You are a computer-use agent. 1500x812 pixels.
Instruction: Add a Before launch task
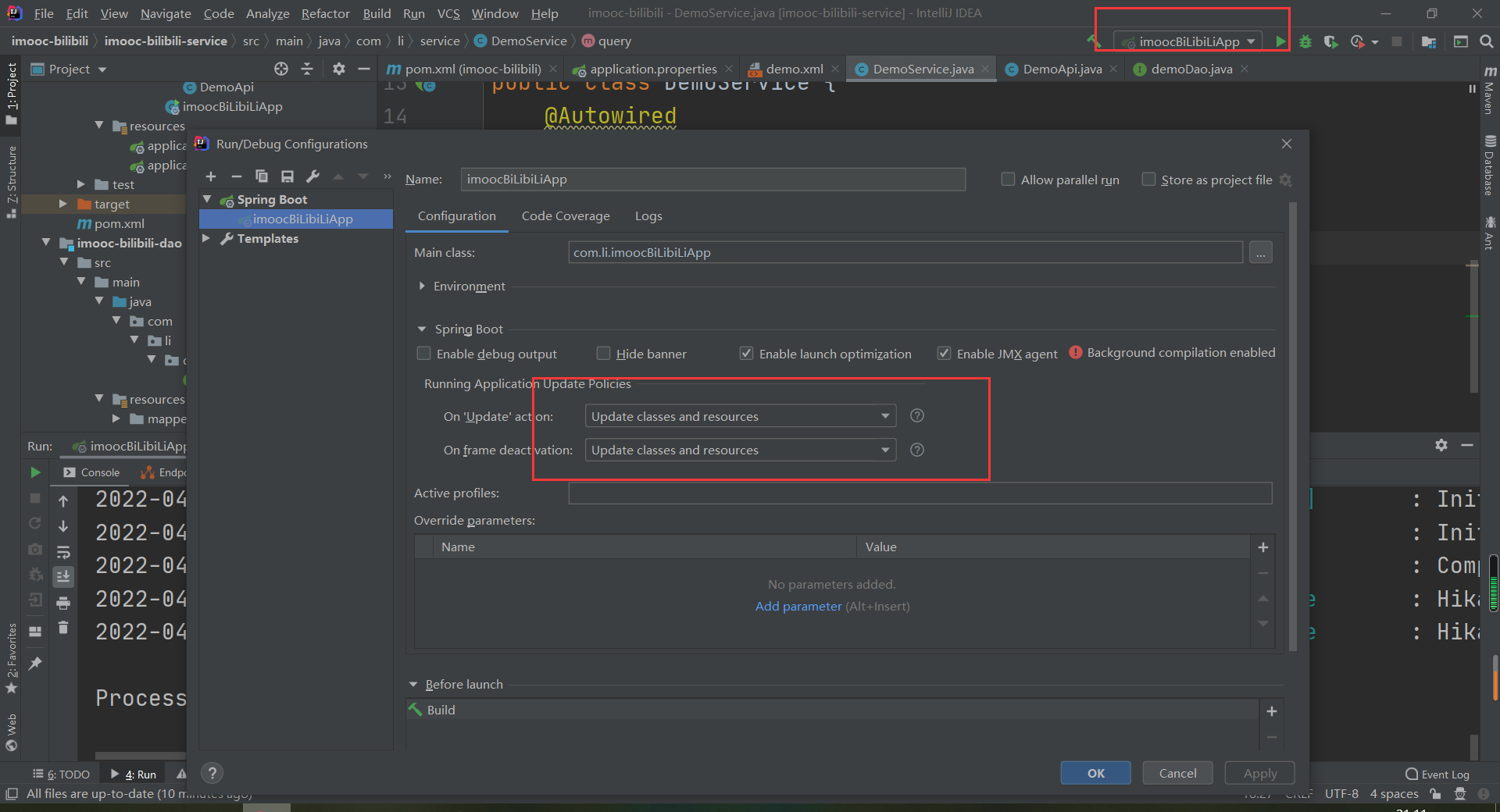pyautogui.click(x=1272, y=711)
